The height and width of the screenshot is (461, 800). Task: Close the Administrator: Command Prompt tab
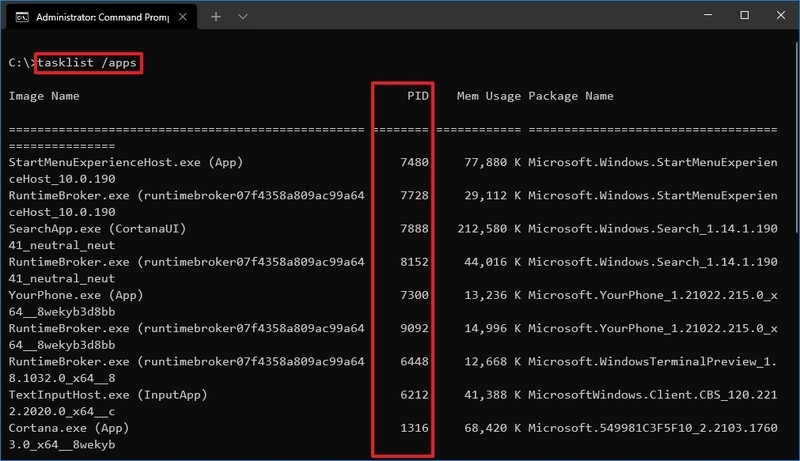[183, 17]
